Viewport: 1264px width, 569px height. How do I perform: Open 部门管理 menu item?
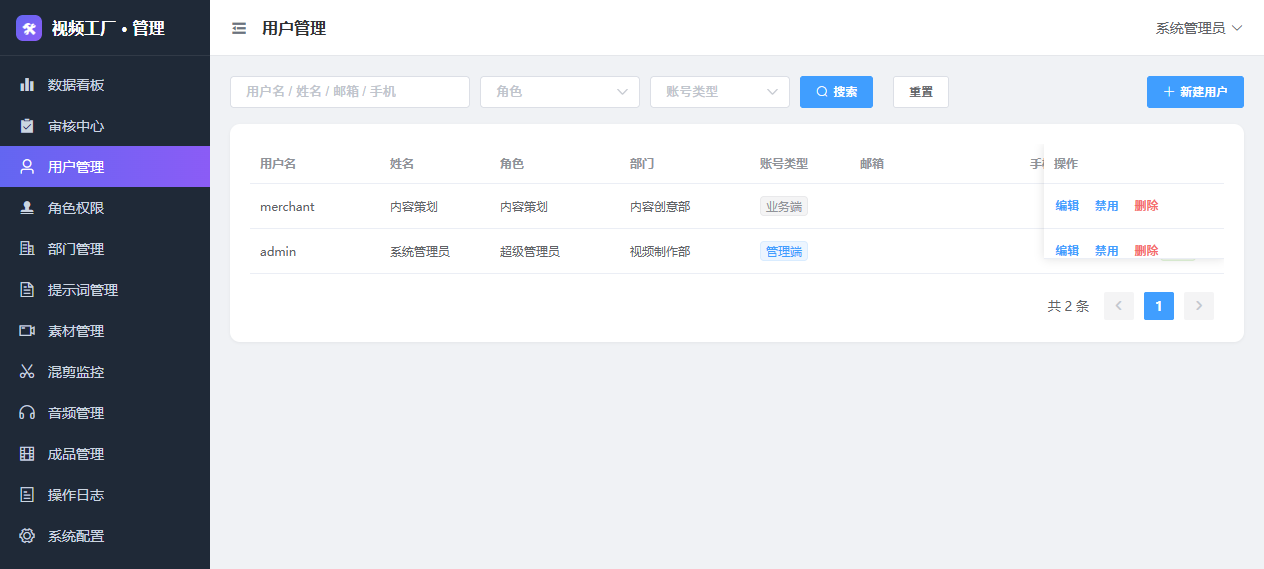coord(105,249)
